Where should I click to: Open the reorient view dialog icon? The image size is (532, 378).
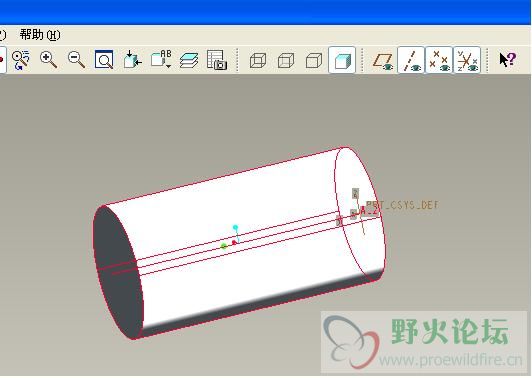pos(132,60)
